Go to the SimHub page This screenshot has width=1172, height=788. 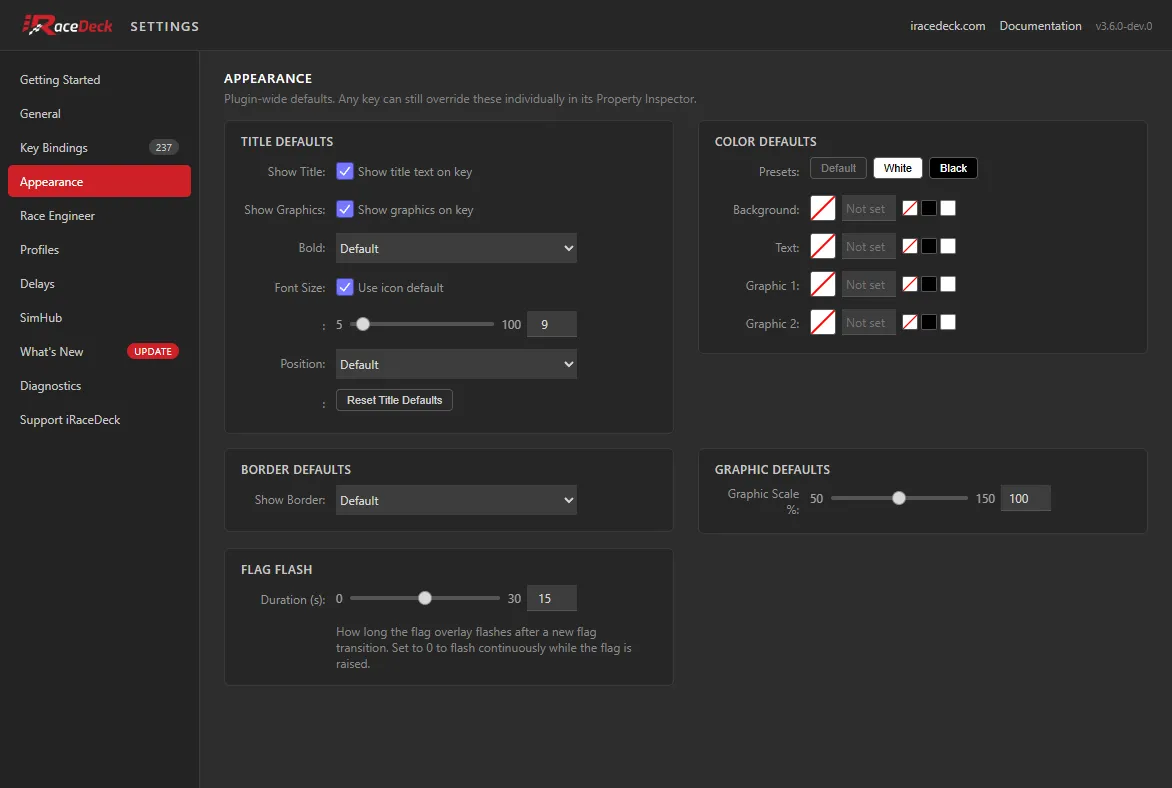pos(99,318)
